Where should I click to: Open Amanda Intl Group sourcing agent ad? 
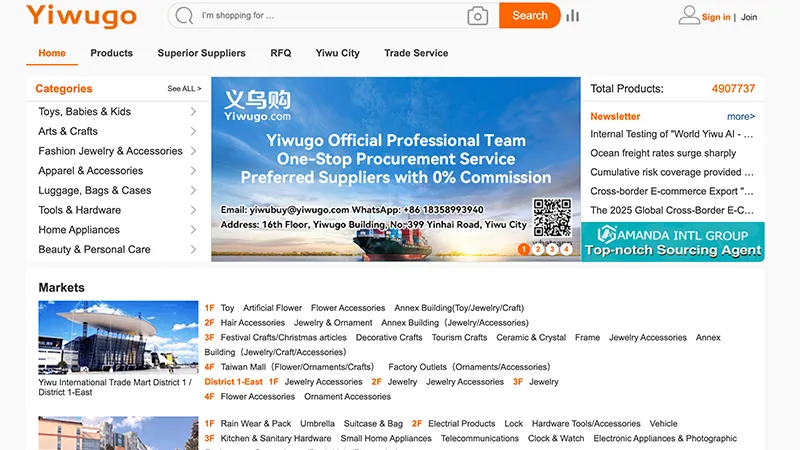pyautogui.click(x=673, y=242)
